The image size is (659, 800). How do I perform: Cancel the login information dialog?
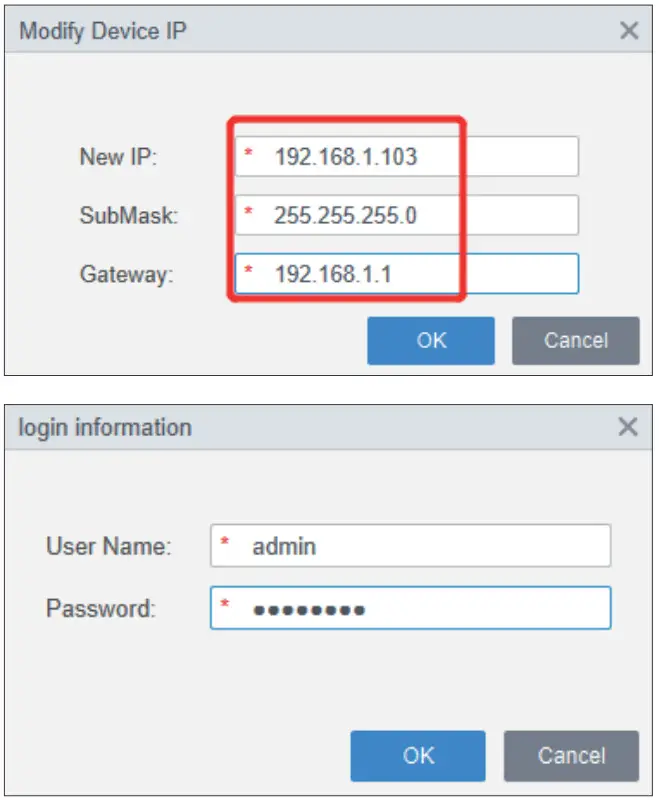570,754
